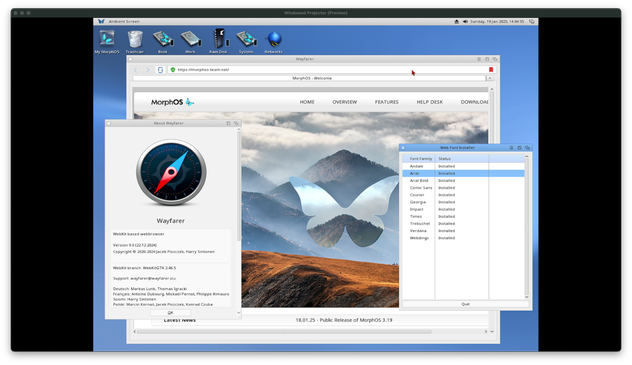
Task: Open the HELP DESK menu link
Action: click(x=430, y=102)
